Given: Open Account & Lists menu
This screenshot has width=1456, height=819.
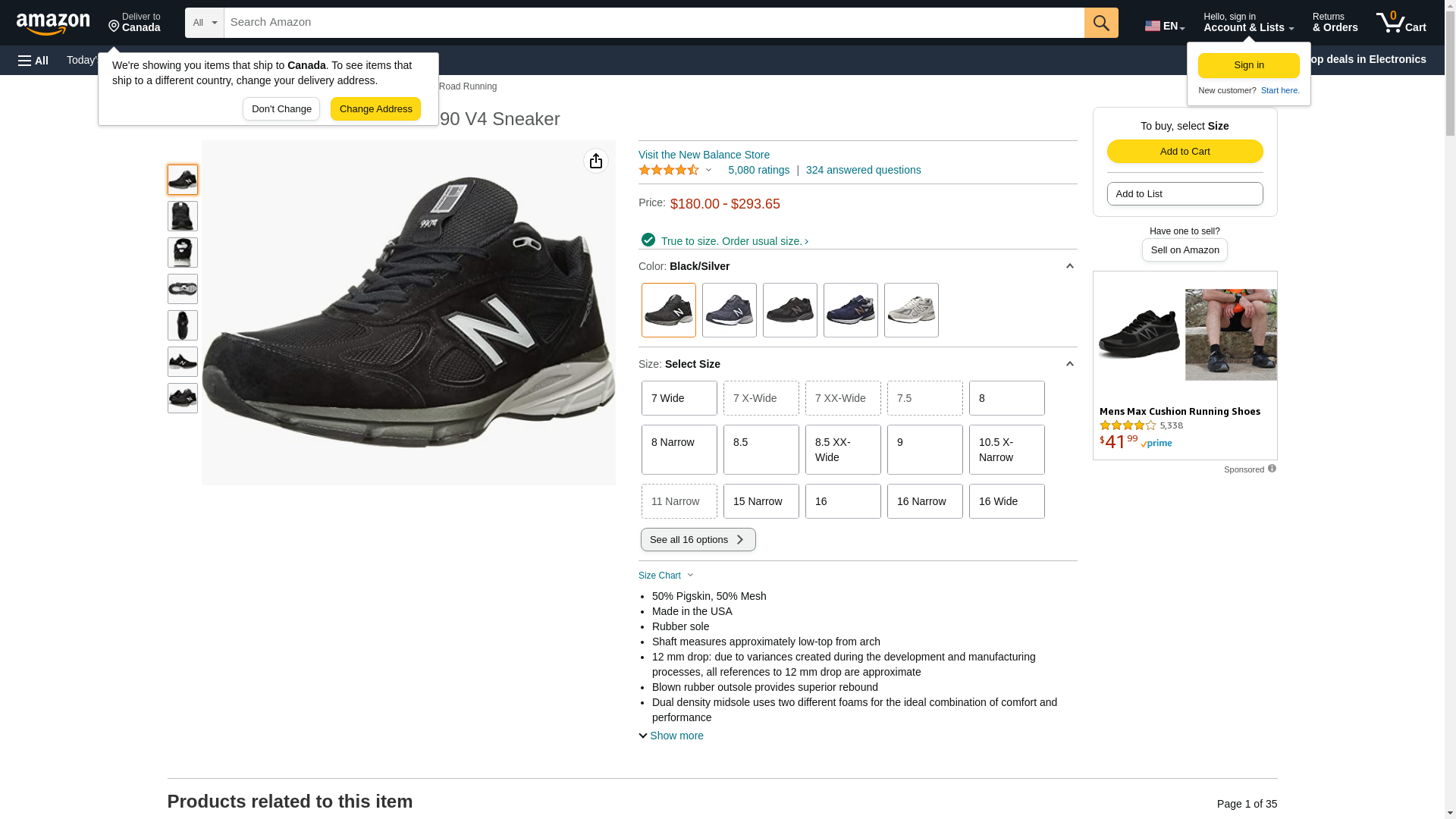Looking at the screenshot, I should coord(1248,23).
